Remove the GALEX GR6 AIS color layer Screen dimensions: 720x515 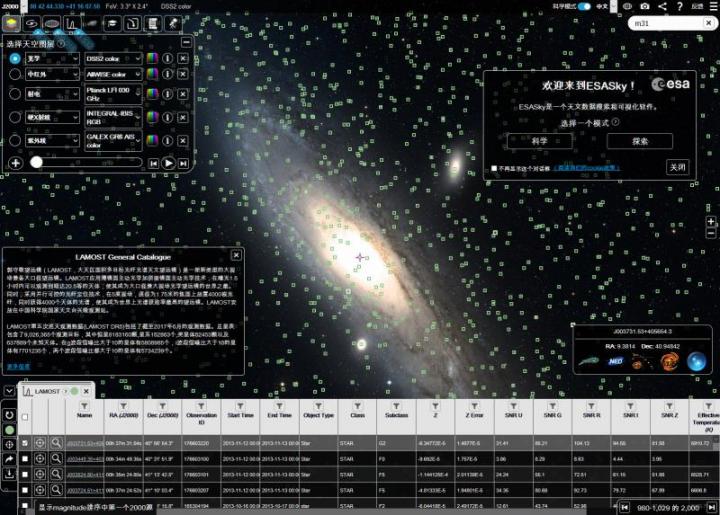[x=183, y=140]
